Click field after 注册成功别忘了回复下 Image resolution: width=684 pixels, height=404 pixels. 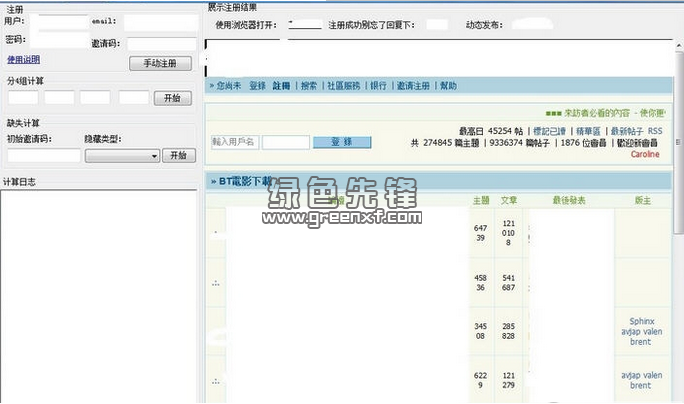coord(437,24)
